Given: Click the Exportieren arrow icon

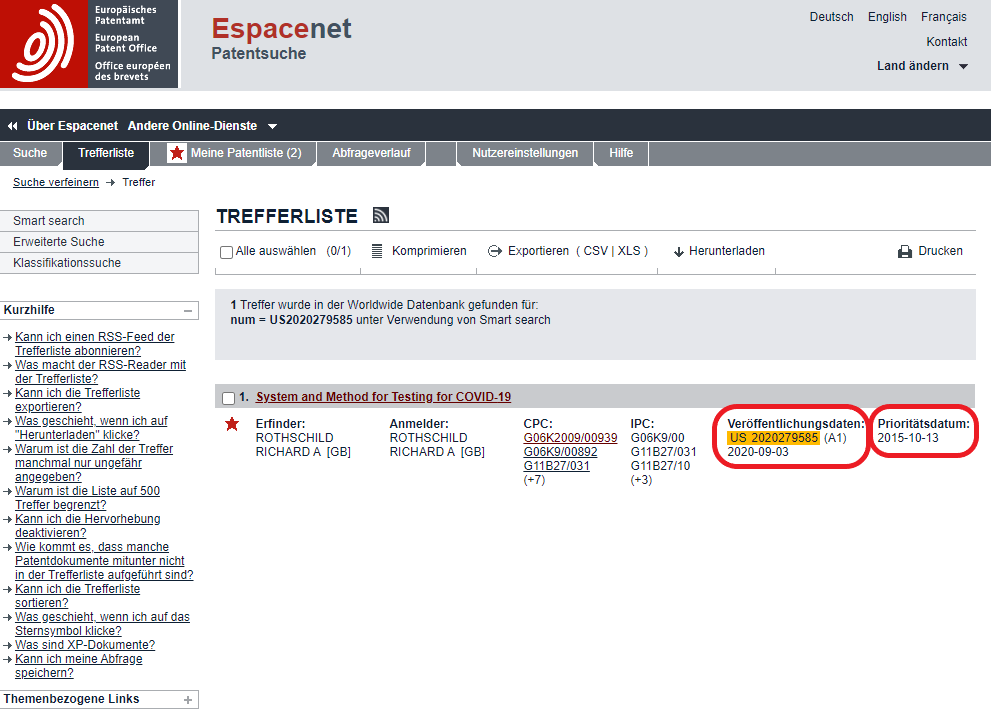Looking at the screenshot, I should coord(495,251).
